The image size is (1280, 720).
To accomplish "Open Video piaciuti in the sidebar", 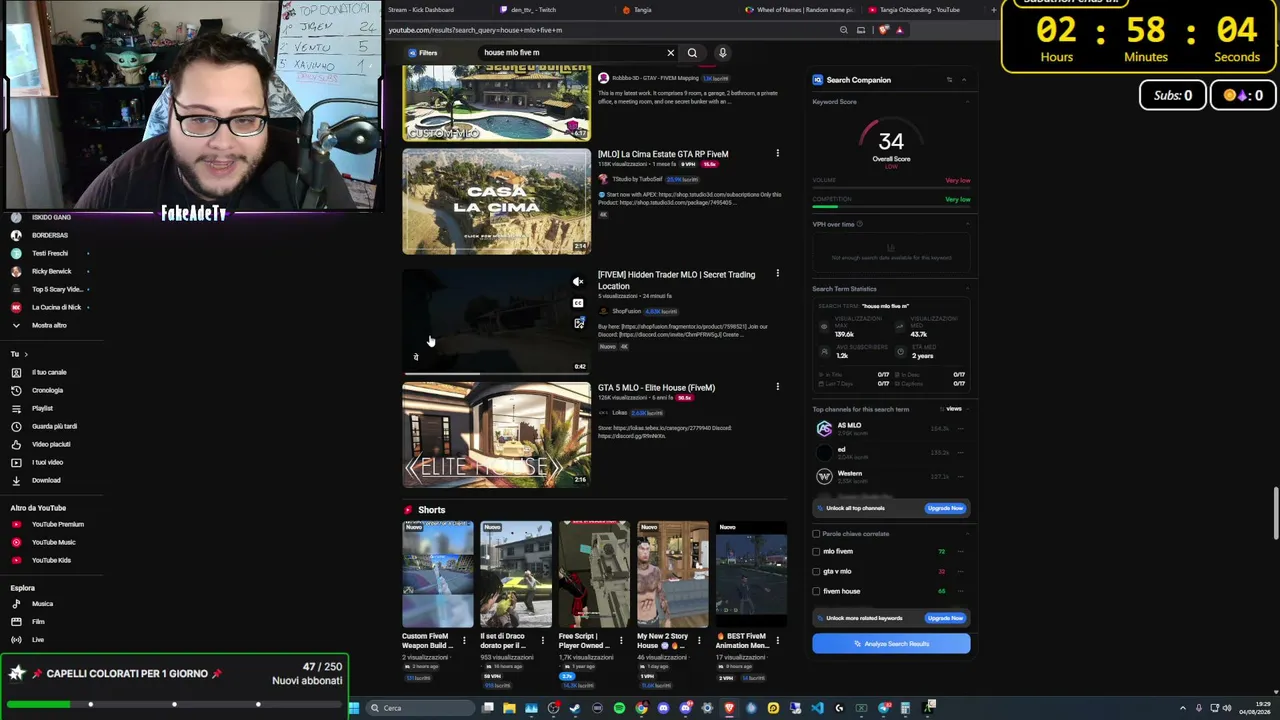I will pyautogui.click(x=51, y=444).
